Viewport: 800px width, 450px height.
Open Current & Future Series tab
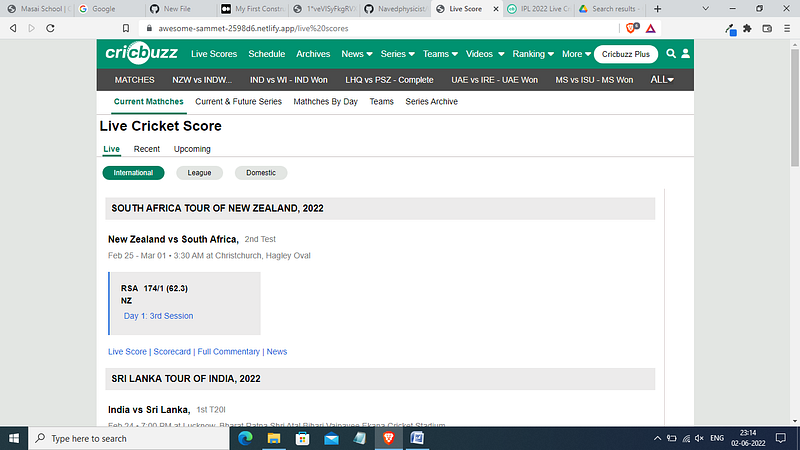[x=238, y=102]
